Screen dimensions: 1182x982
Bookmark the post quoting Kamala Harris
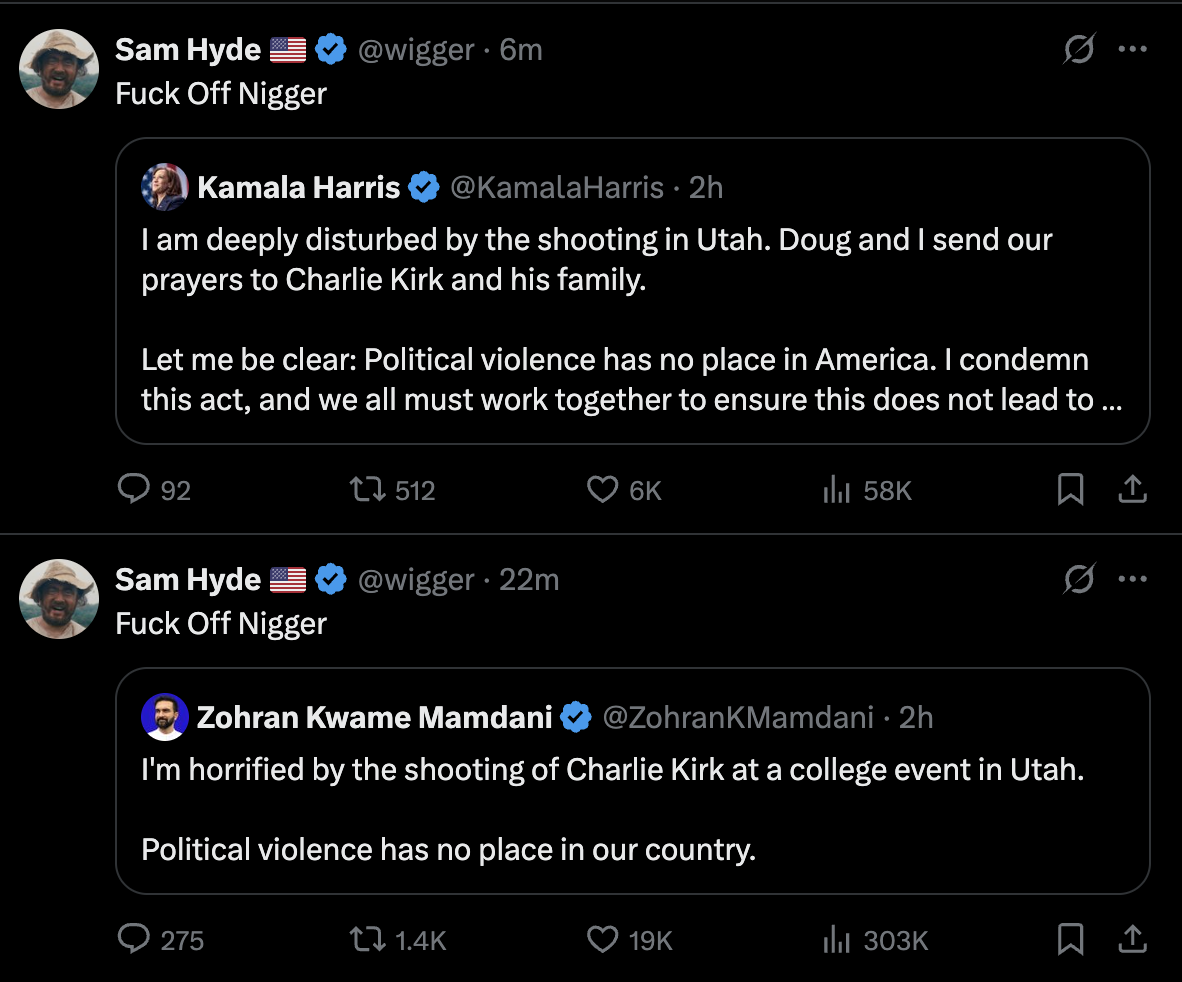(x=1070, y=490)
